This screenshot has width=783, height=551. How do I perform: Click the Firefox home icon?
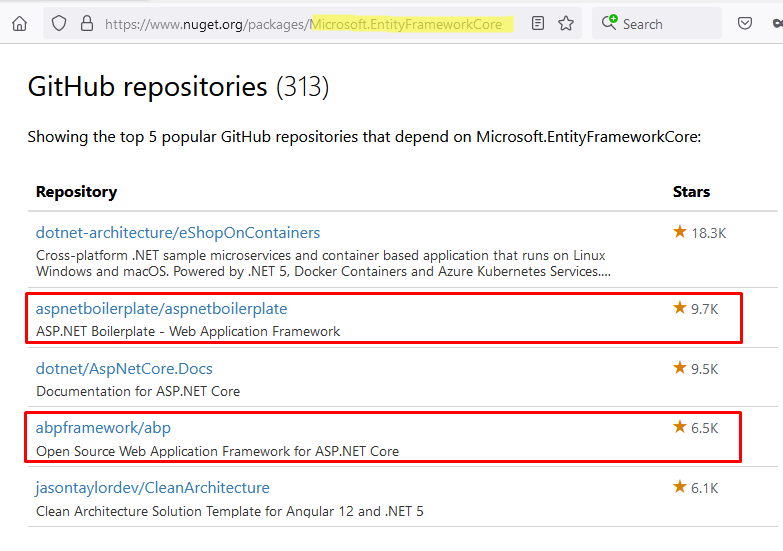click(x=19, y=23)
